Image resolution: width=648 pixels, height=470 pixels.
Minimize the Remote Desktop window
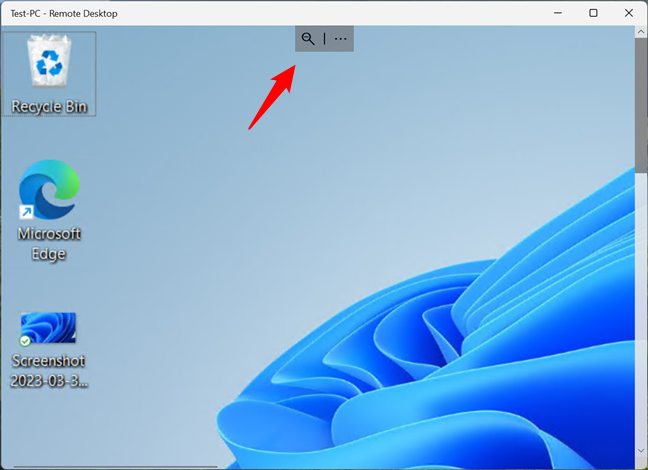tap(558, 13)
